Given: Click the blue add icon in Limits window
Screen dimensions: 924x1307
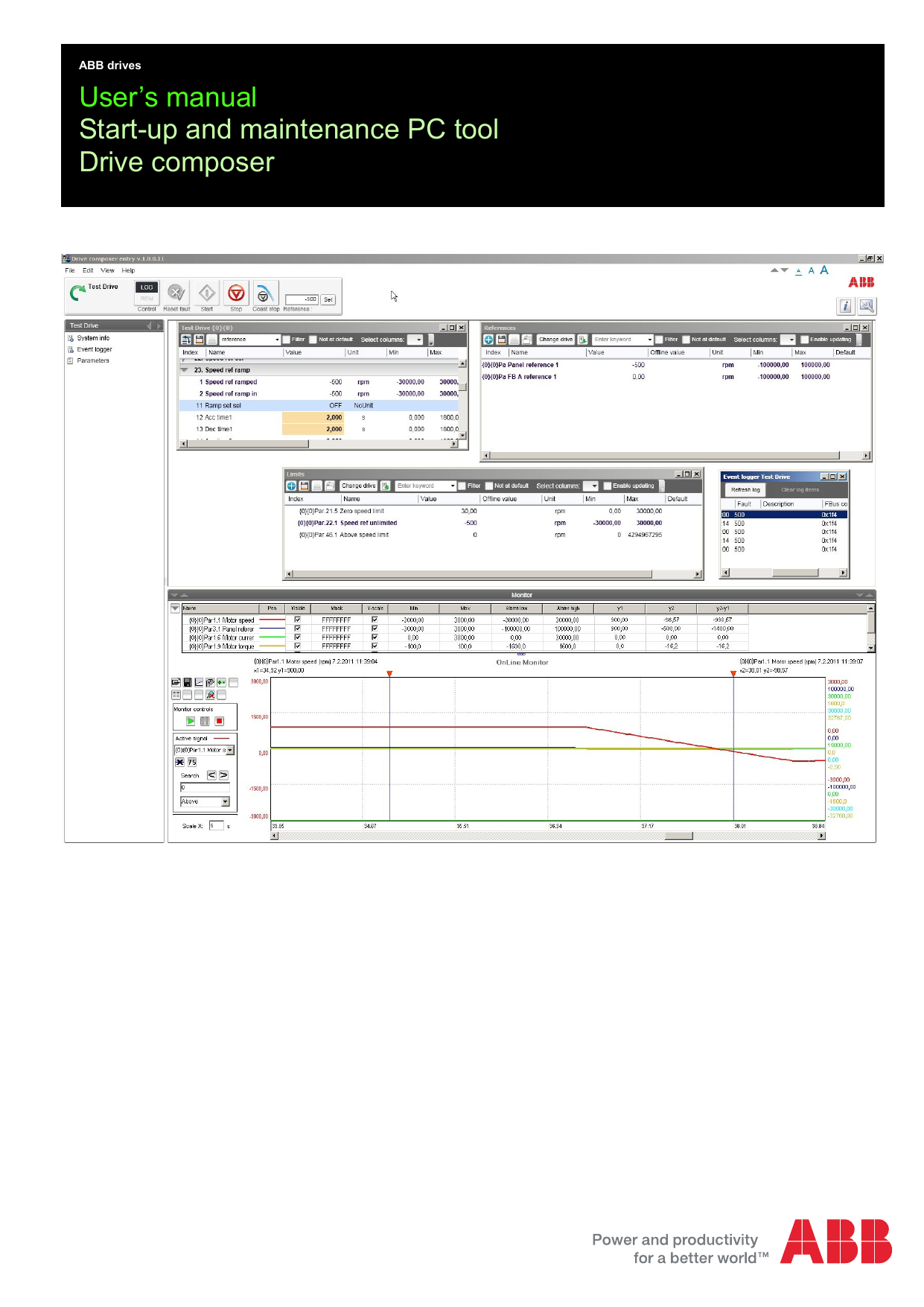Looking at the screenshot, I should tap(292, 486).
